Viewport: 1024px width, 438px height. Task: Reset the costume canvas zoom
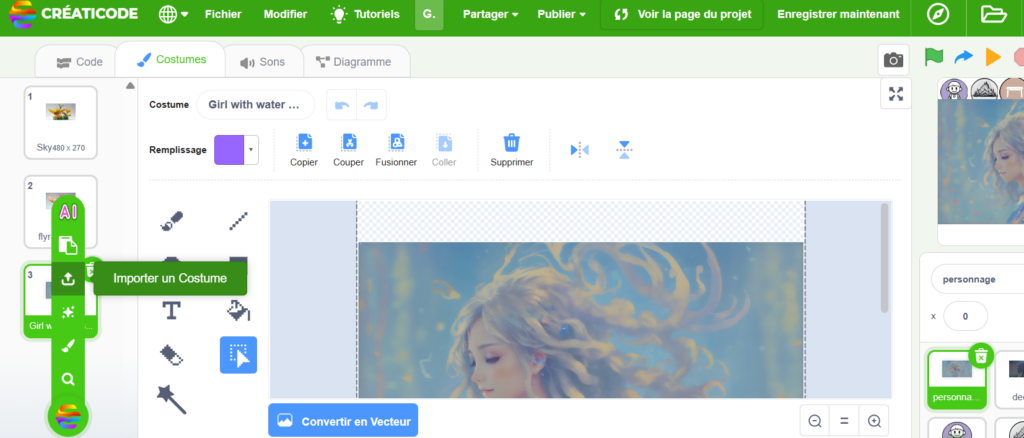point(844,421)
